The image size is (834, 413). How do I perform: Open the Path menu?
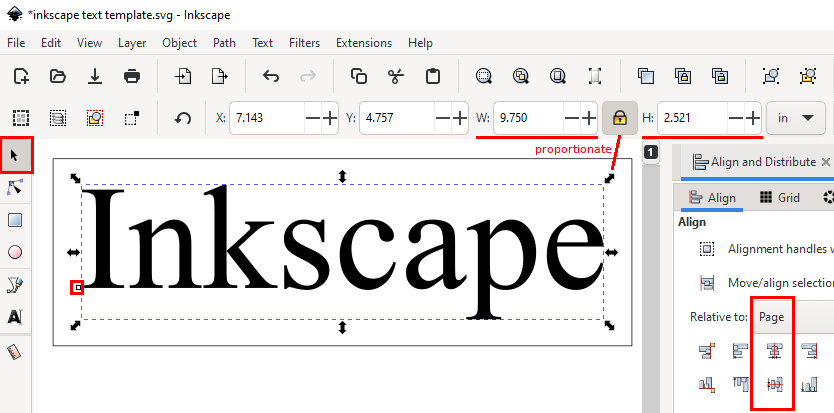tap(224, 43)
